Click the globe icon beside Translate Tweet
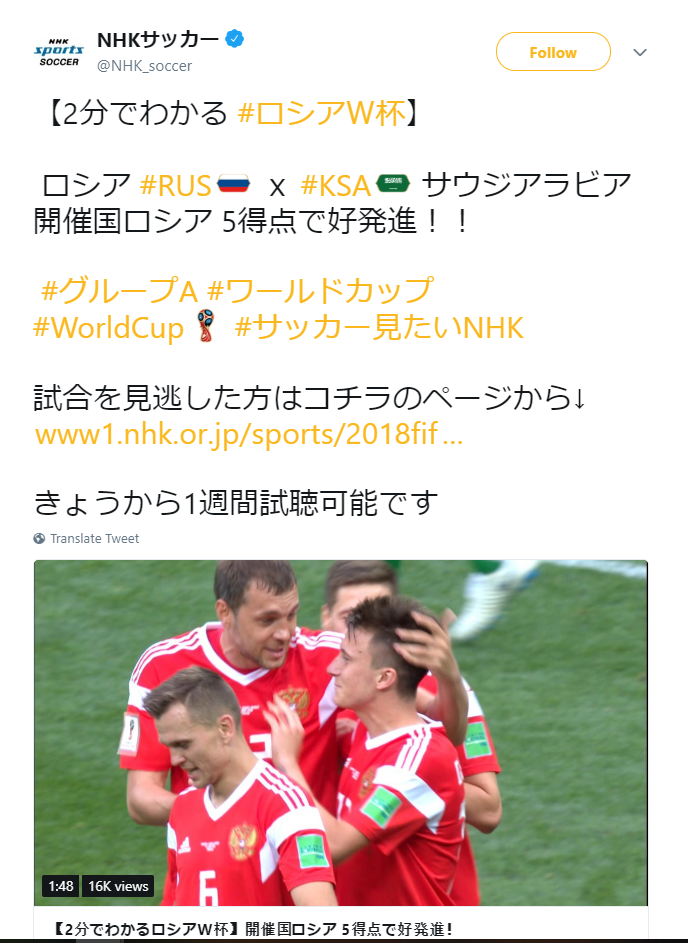This screenshot has width=688, height=943. (39, 538)
